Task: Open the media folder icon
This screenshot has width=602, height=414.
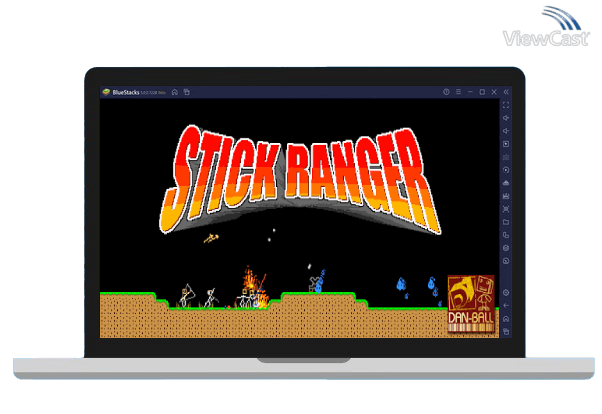Action: click(506, 222)
